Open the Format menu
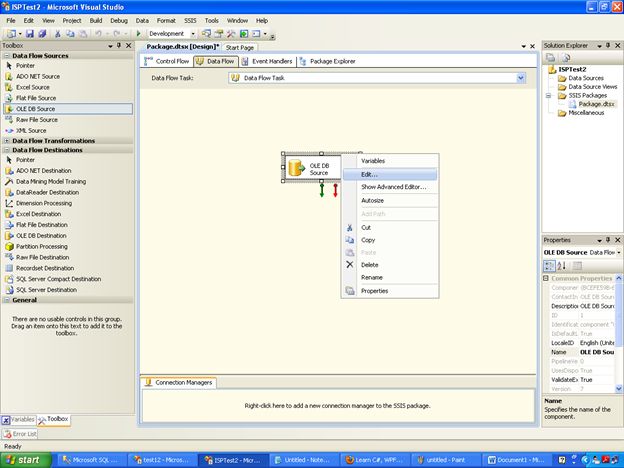Screen dimensions: 624x468 (166, 21)
